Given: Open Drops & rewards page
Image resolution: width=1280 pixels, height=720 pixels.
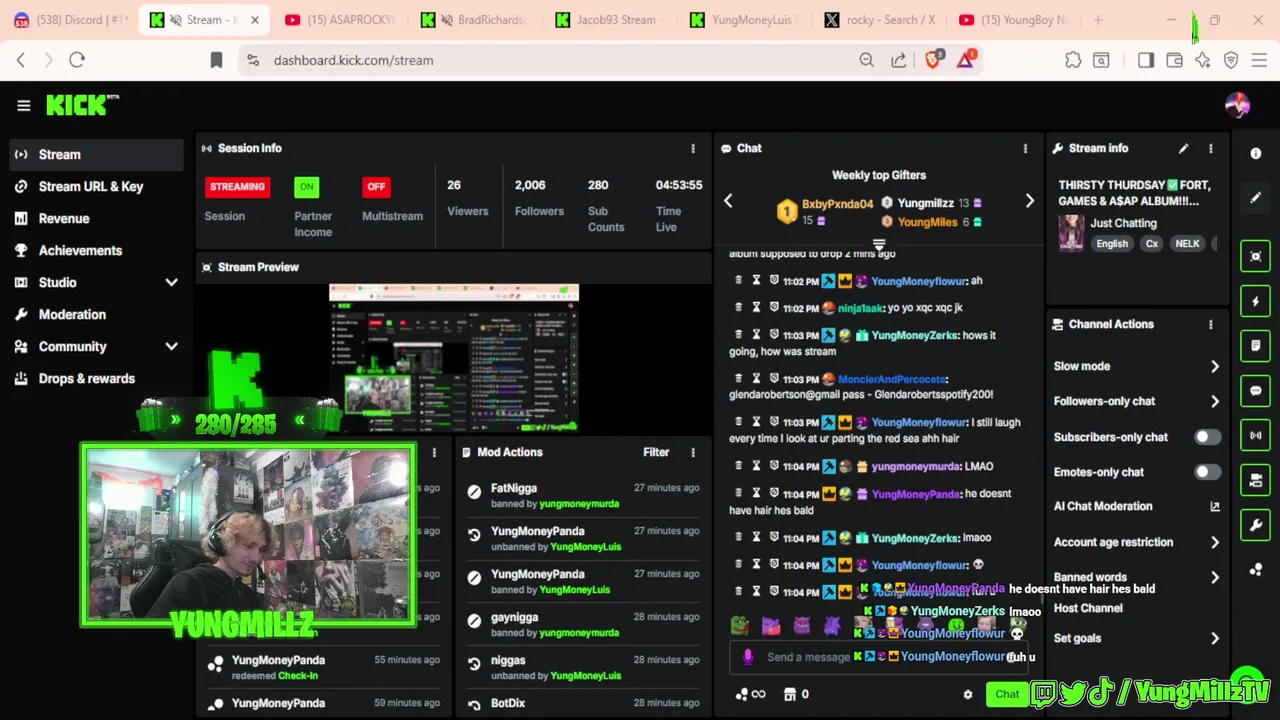Looking at the screenshot, I should tap(97, 378).
